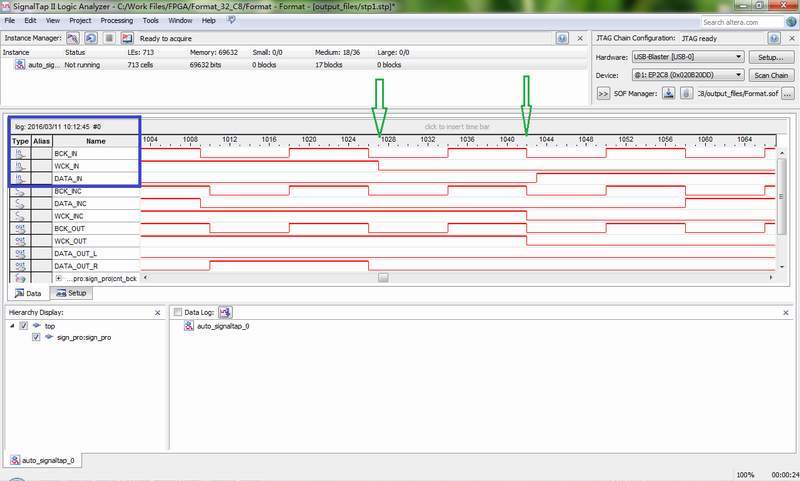
Task: Click the waveform right scroll arrow
Action: tap(770, 278)
